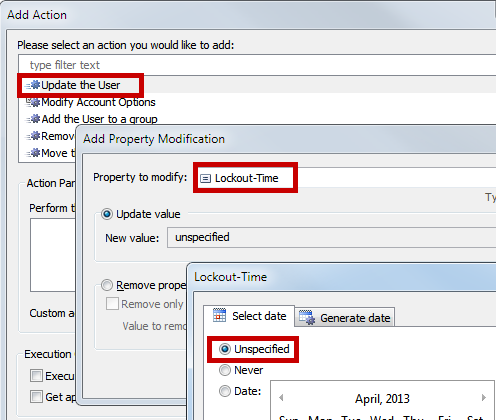Select the Update value radio button
This screenshot has width=496, height=420.
pos(107,214)
